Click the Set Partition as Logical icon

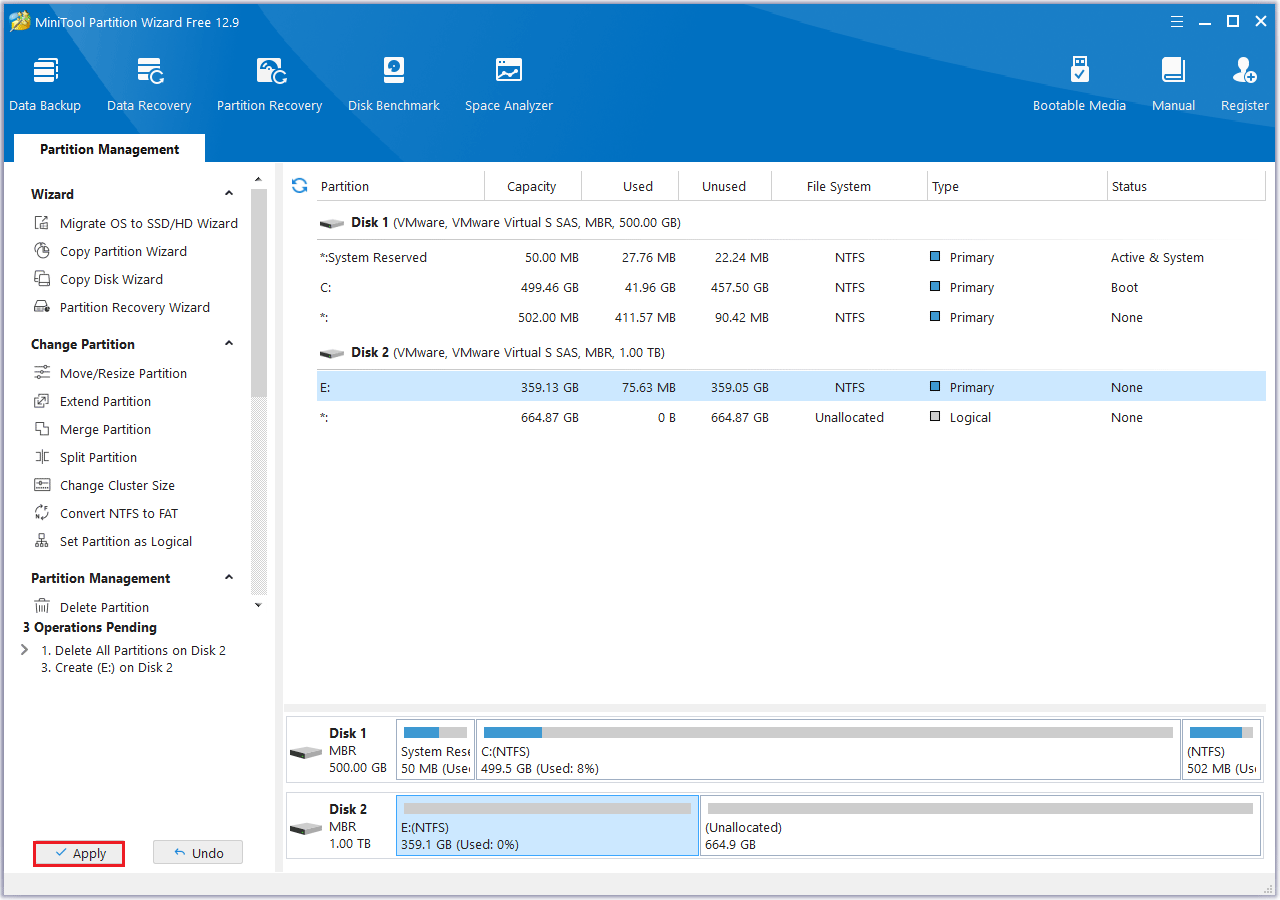coord(42,541)
